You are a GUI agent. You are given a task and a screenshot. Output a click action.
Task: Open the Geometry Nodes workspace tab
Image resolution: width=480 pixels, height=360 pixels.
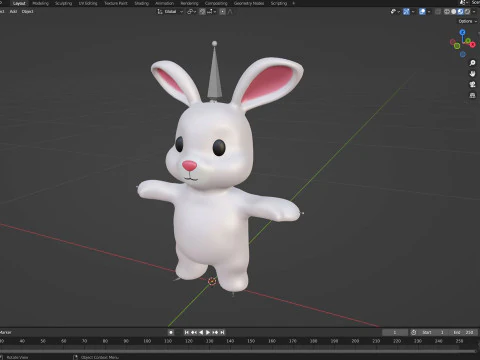click(249, 3)
